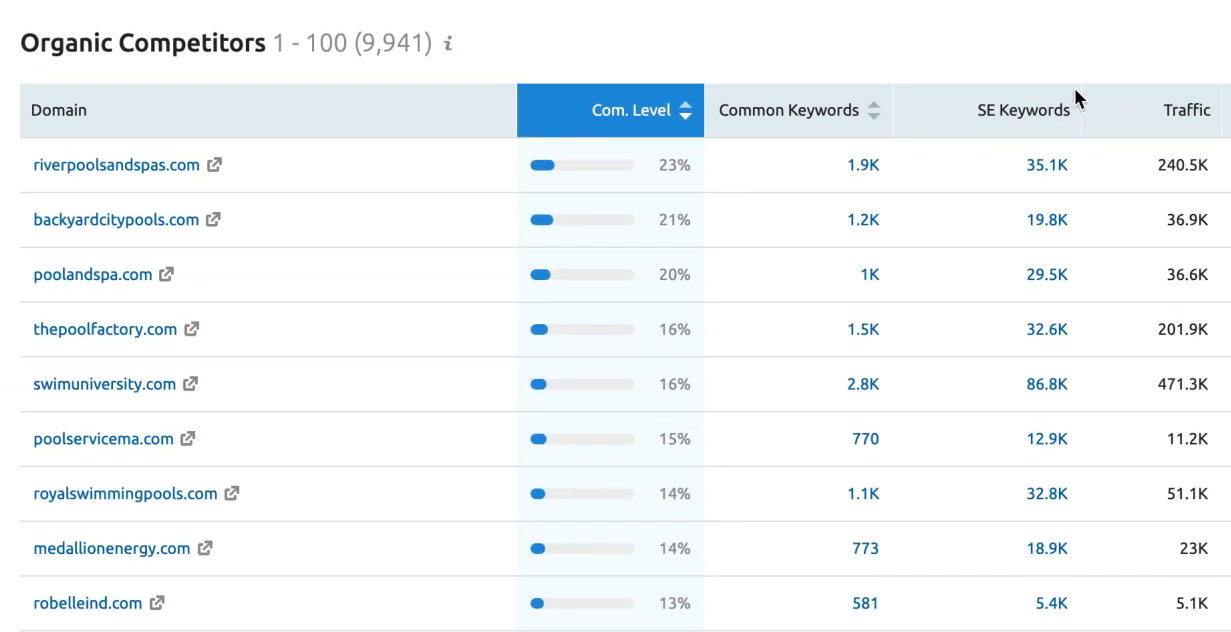1231x632 pixels.
Task: Click 35.1K SE keywords value
Action: [x=1047, y=165]
